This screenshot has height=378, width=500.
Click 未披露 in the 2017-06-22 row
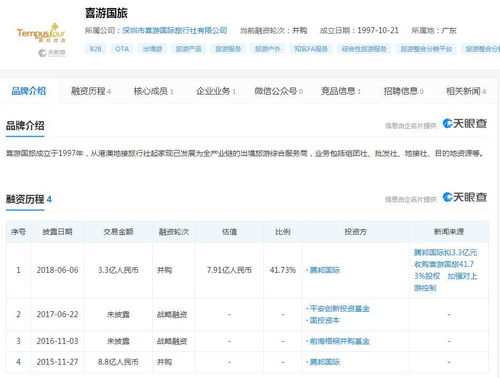tap(118, 314)
